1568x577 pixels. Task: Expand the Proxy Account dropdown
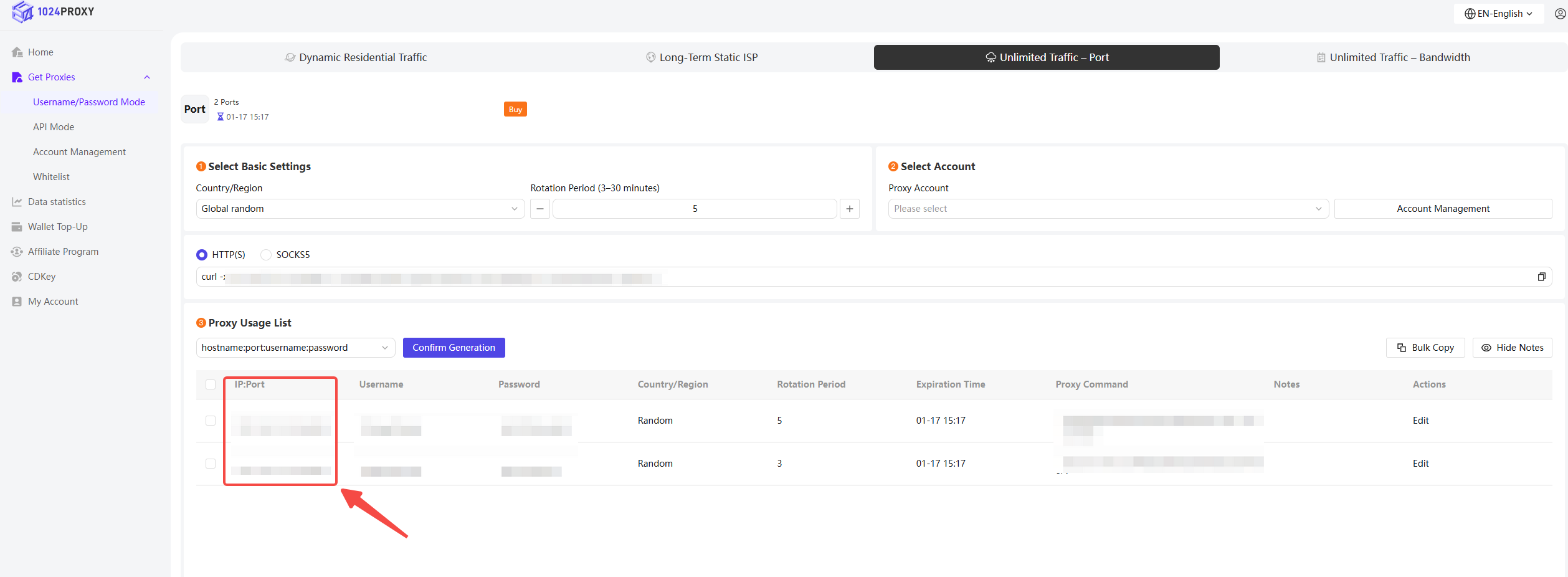(1108, 209)
